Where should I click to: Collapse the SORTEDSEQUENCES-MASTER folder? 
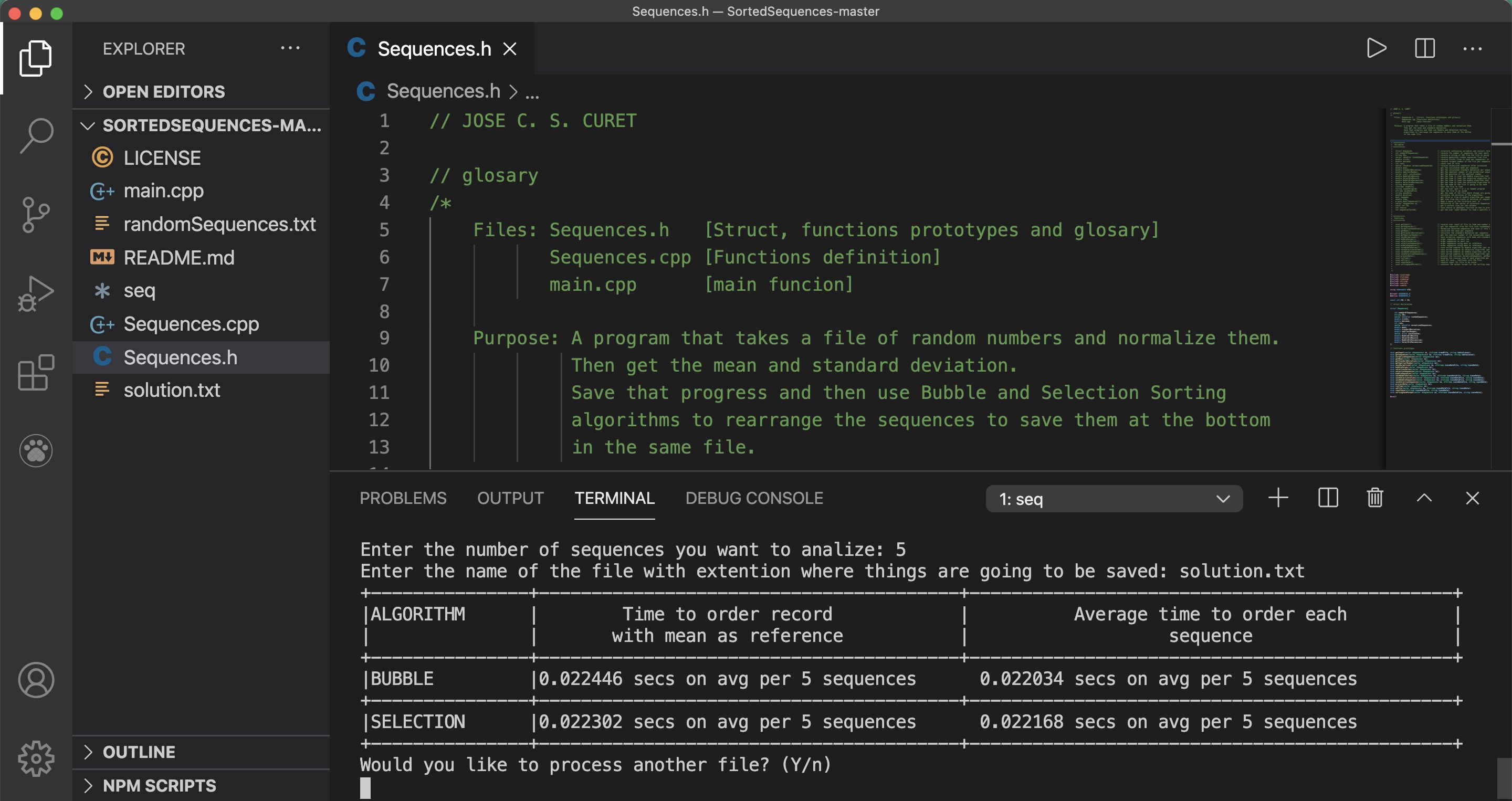pos(88,125)
